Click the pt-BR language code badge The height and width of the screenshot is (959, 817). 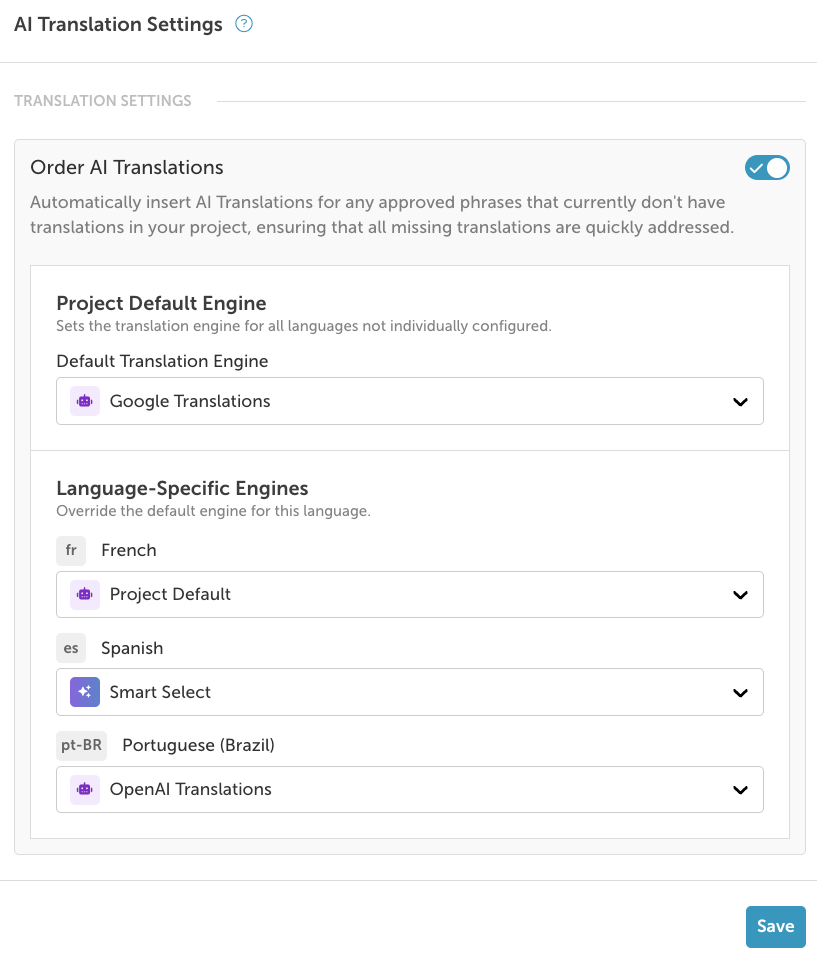[81, 745]
